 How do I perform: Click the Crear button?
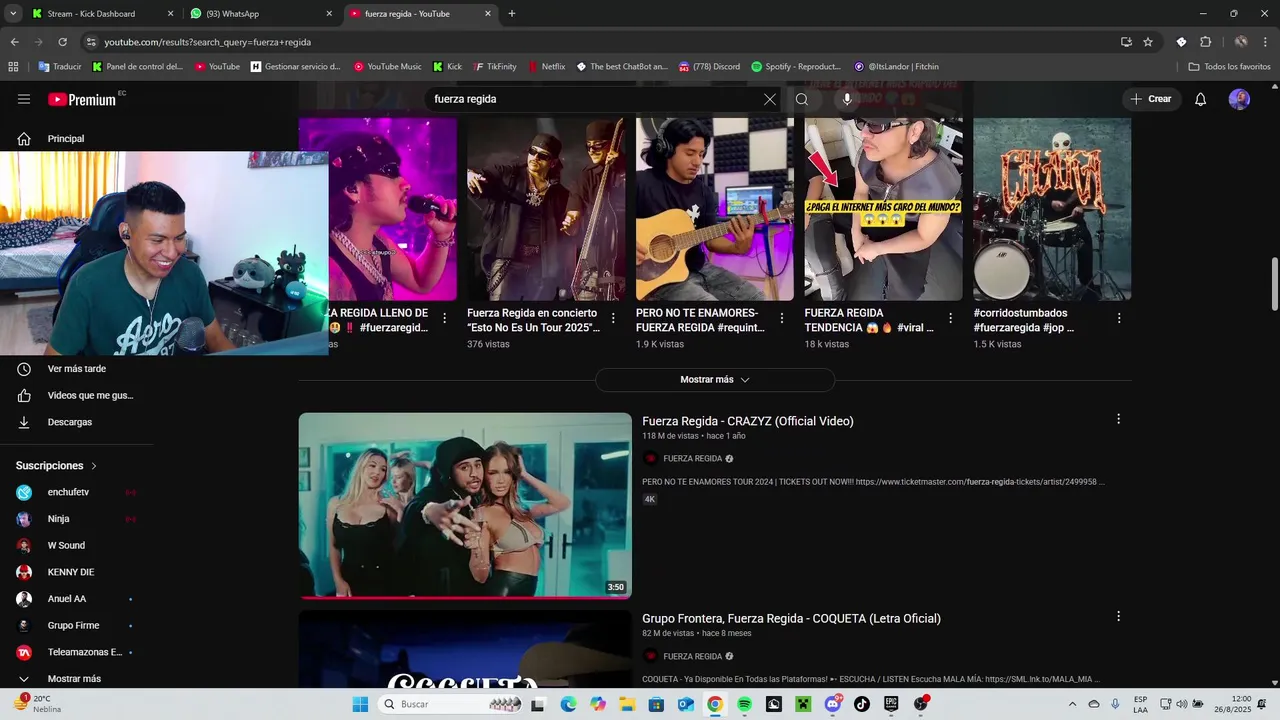click(x=1151, y=99)
